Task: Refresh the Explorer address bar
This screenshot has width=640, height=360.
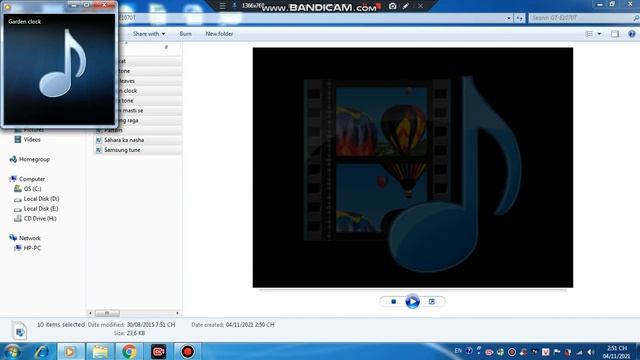Action: coord(519,18)
